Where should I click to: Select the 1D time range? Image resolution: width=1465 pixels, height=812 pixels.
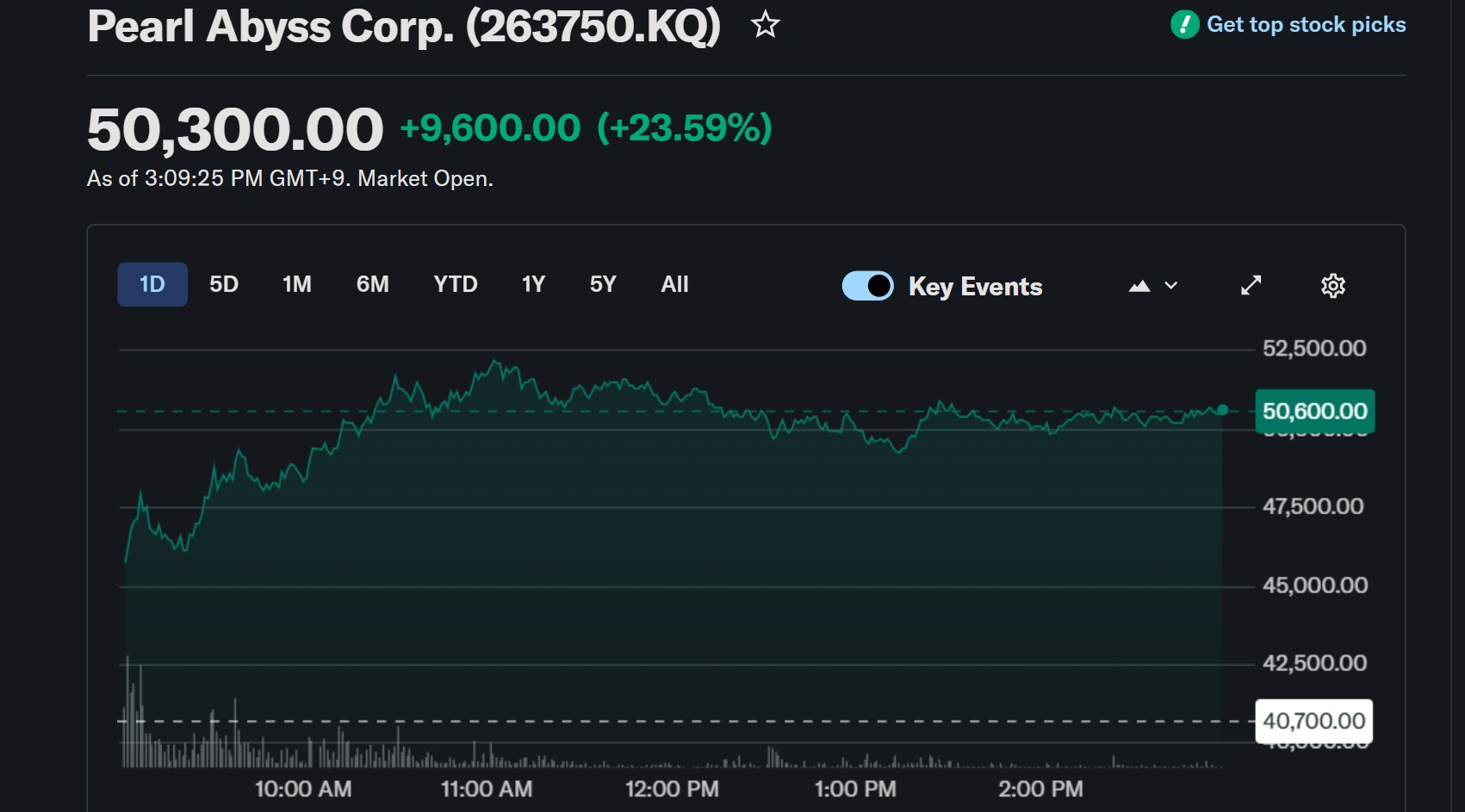coord(152,284)
